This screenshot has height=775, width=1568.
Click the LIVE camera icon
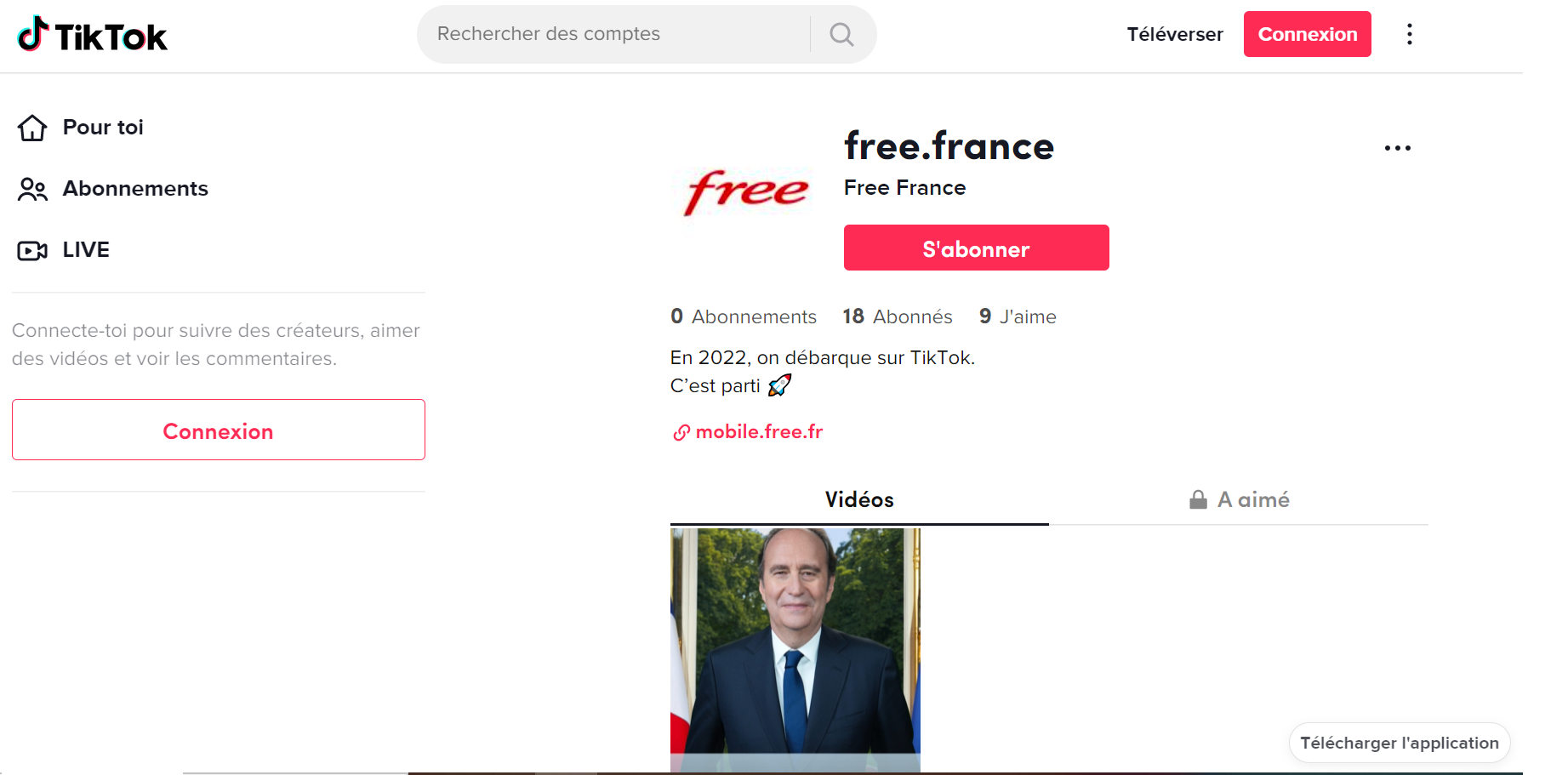point(32,250)
